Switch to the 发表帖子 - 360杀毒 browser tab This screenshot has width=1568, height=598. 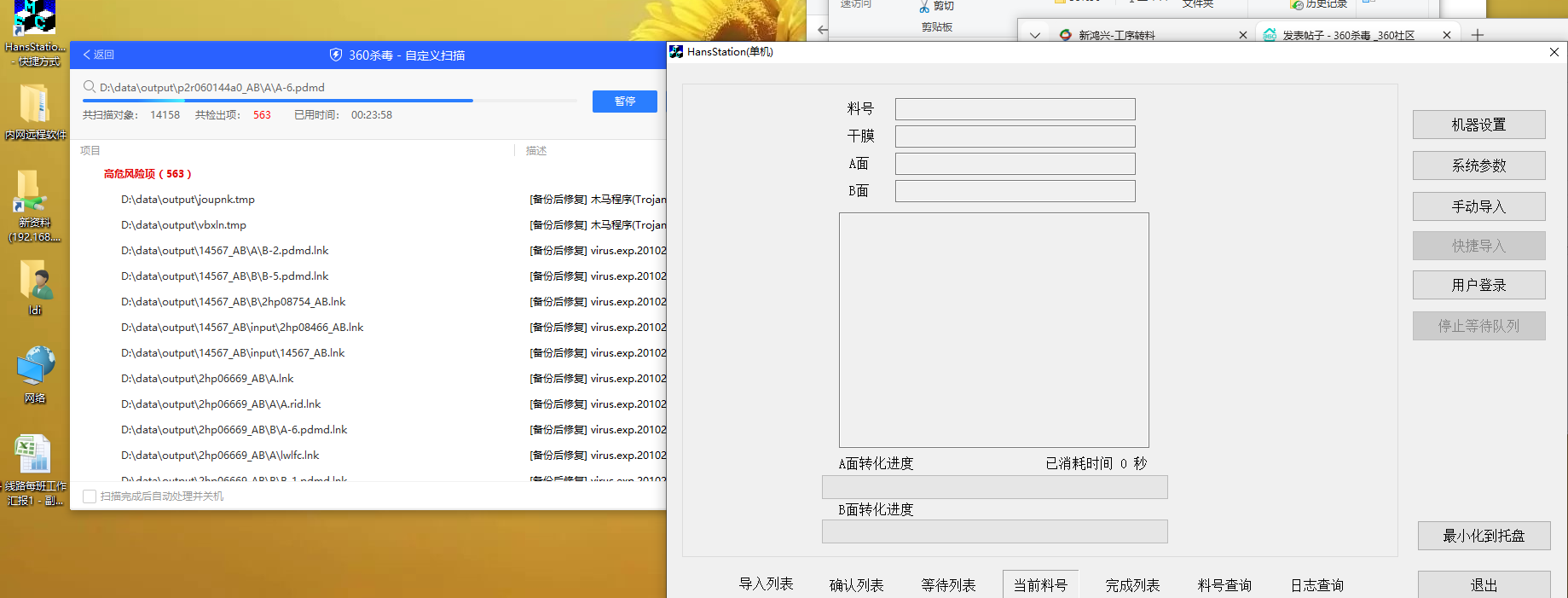1348,35
